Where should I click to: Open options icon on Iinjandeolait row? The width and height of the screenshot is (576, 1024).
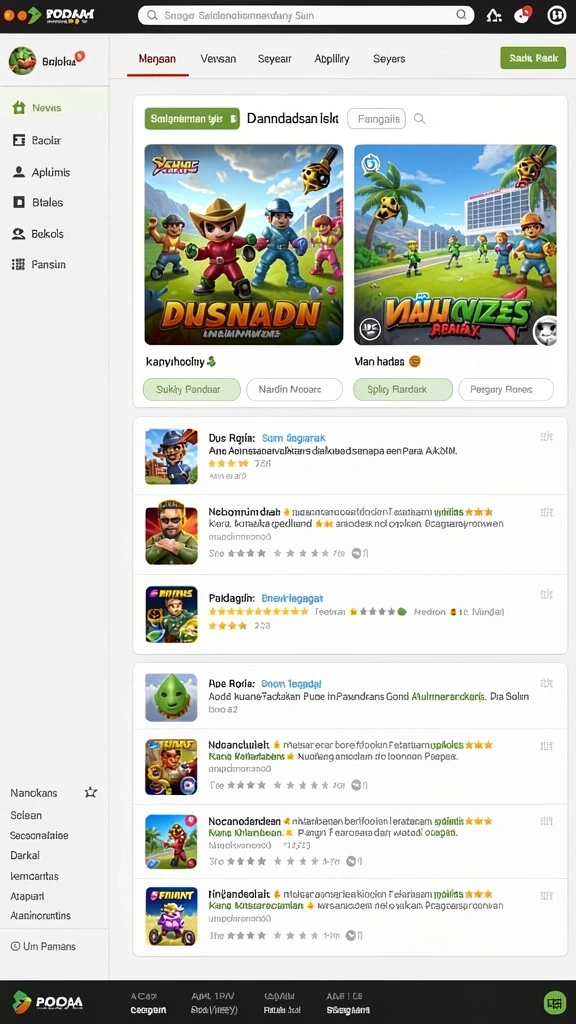(x=547, y=895)
